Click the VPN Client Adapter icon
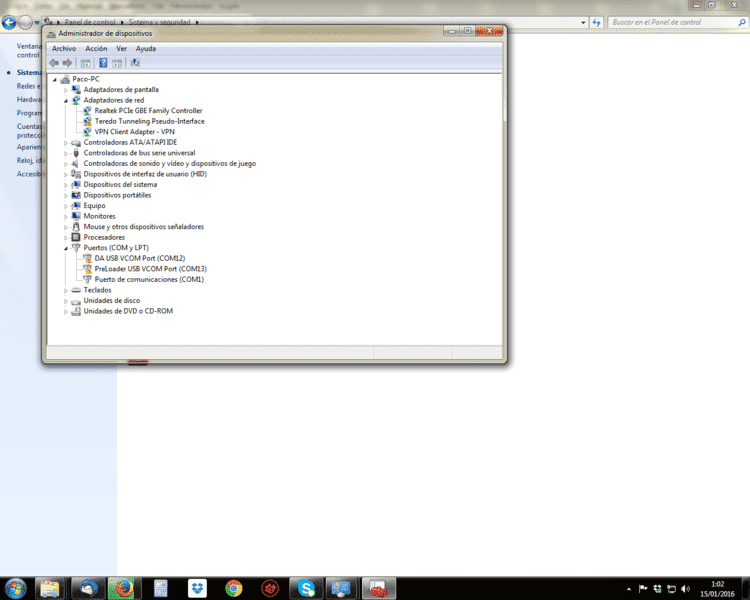The image size is (750, 600). (87, 132)
